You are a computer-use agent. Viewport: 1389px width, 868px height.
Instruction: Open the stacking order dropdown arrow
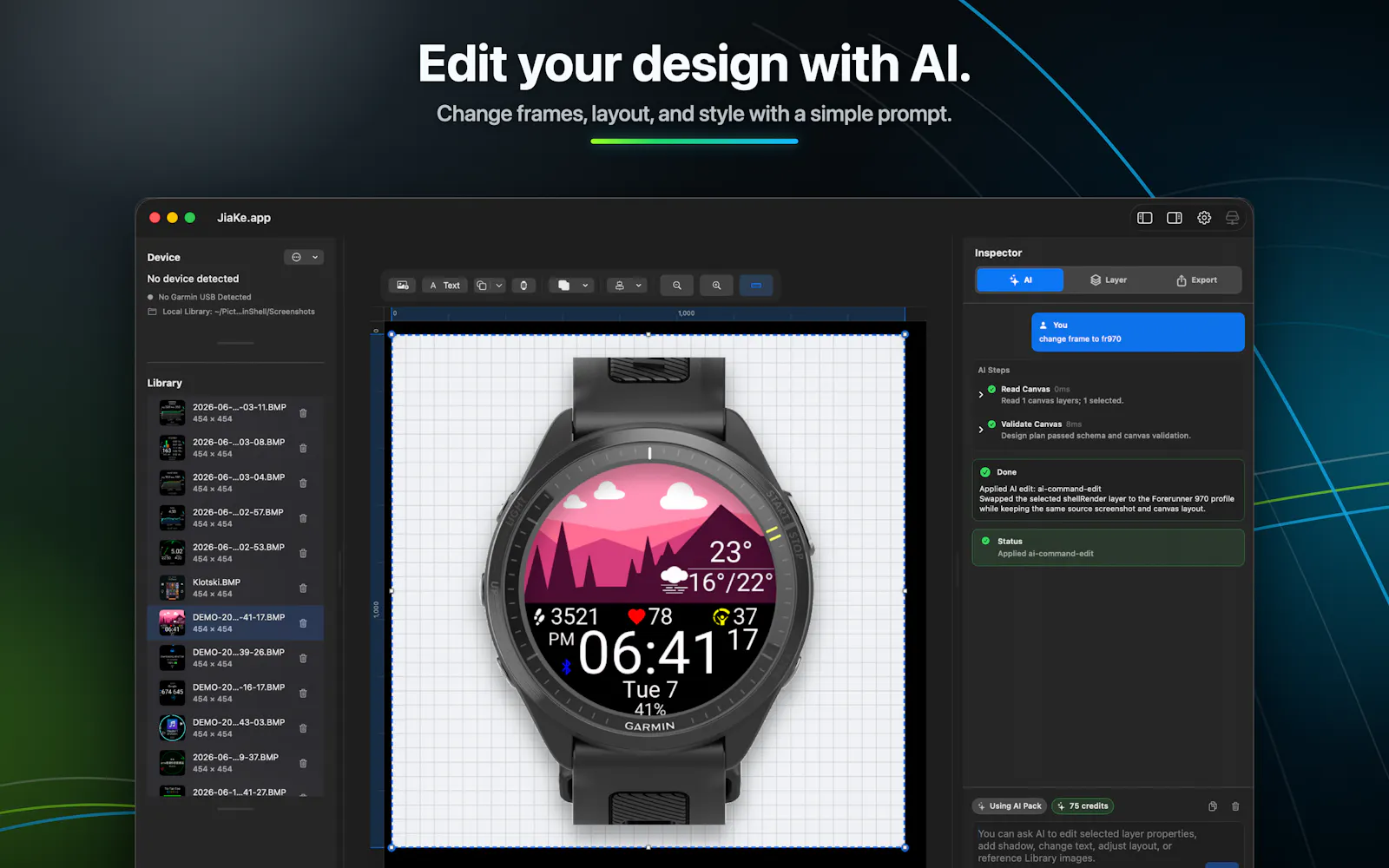pyautogui.click(x=585, y=286)
